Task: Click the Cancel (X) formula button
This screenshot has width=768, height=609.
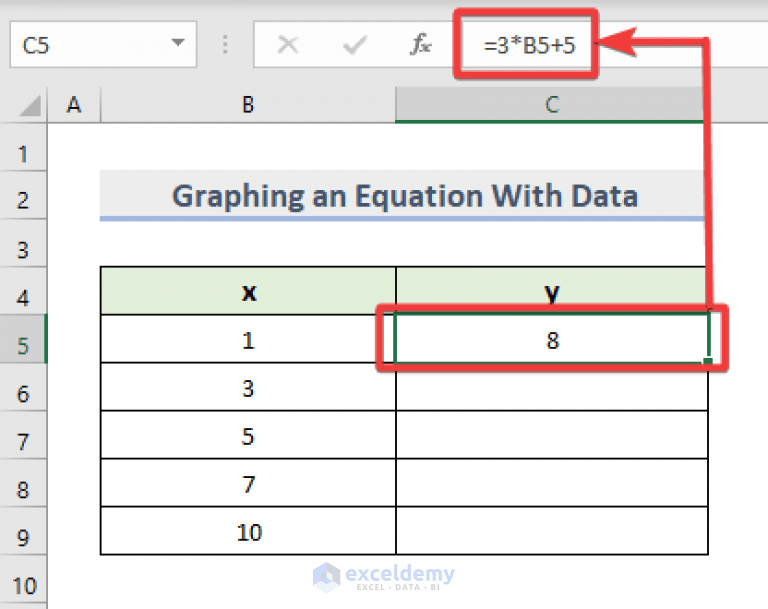Action: (288, 45)
